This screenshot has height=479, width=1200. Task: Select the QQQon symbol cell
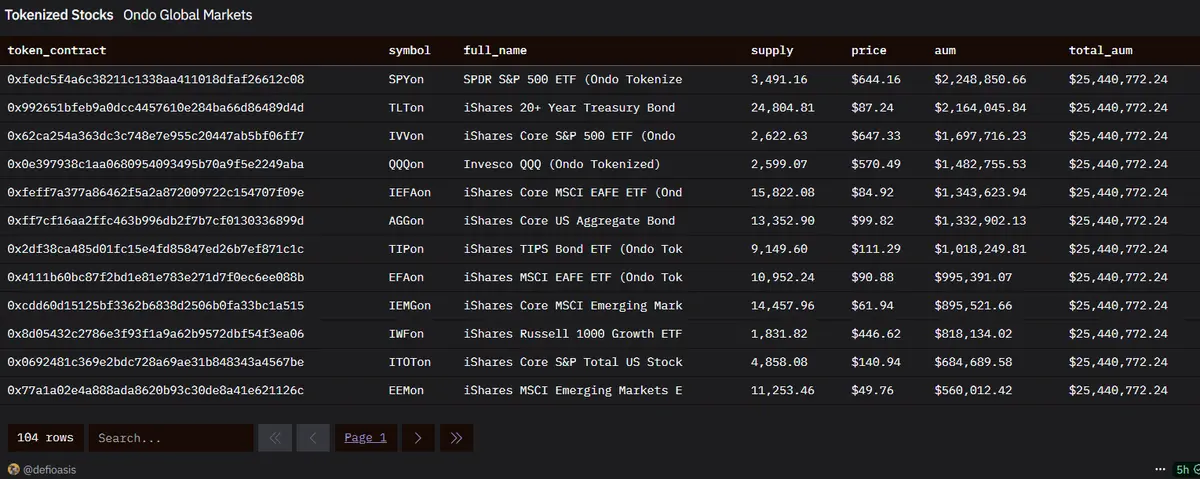[406, 164]
